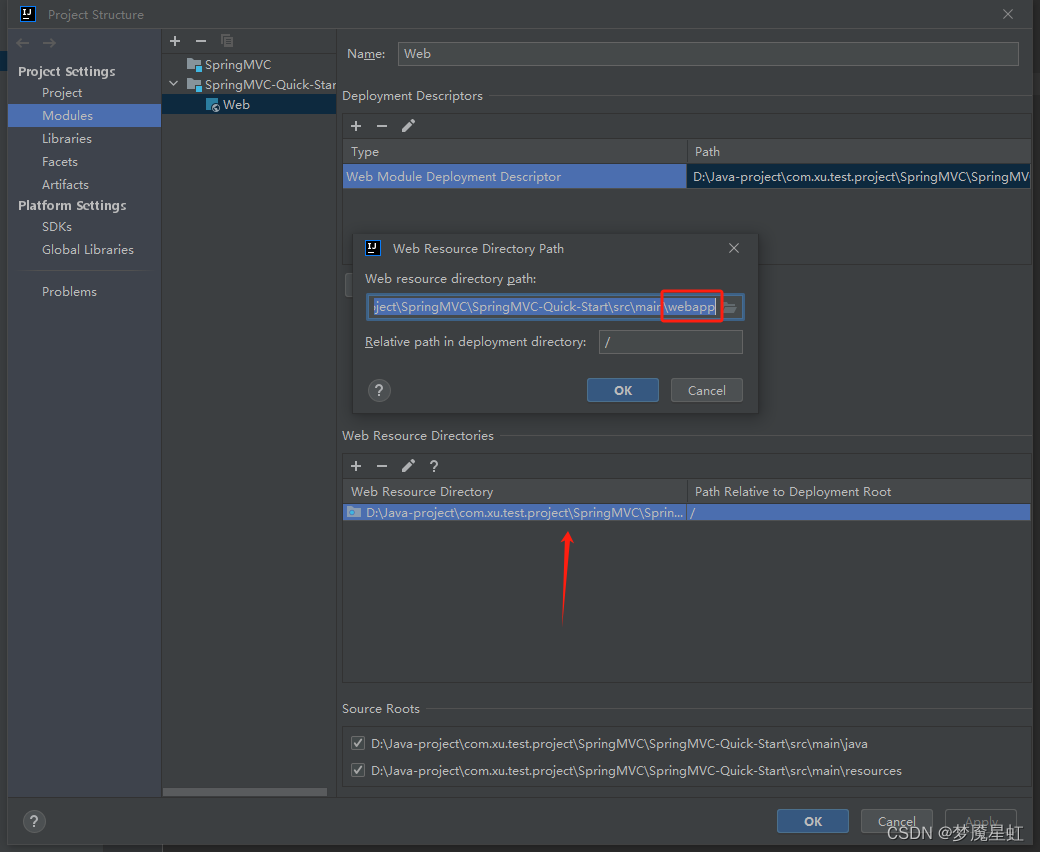Confirm the web resource path with OK
This screenshot has width=1040, height=852.
pyautogui.click(x=623, y=391)
